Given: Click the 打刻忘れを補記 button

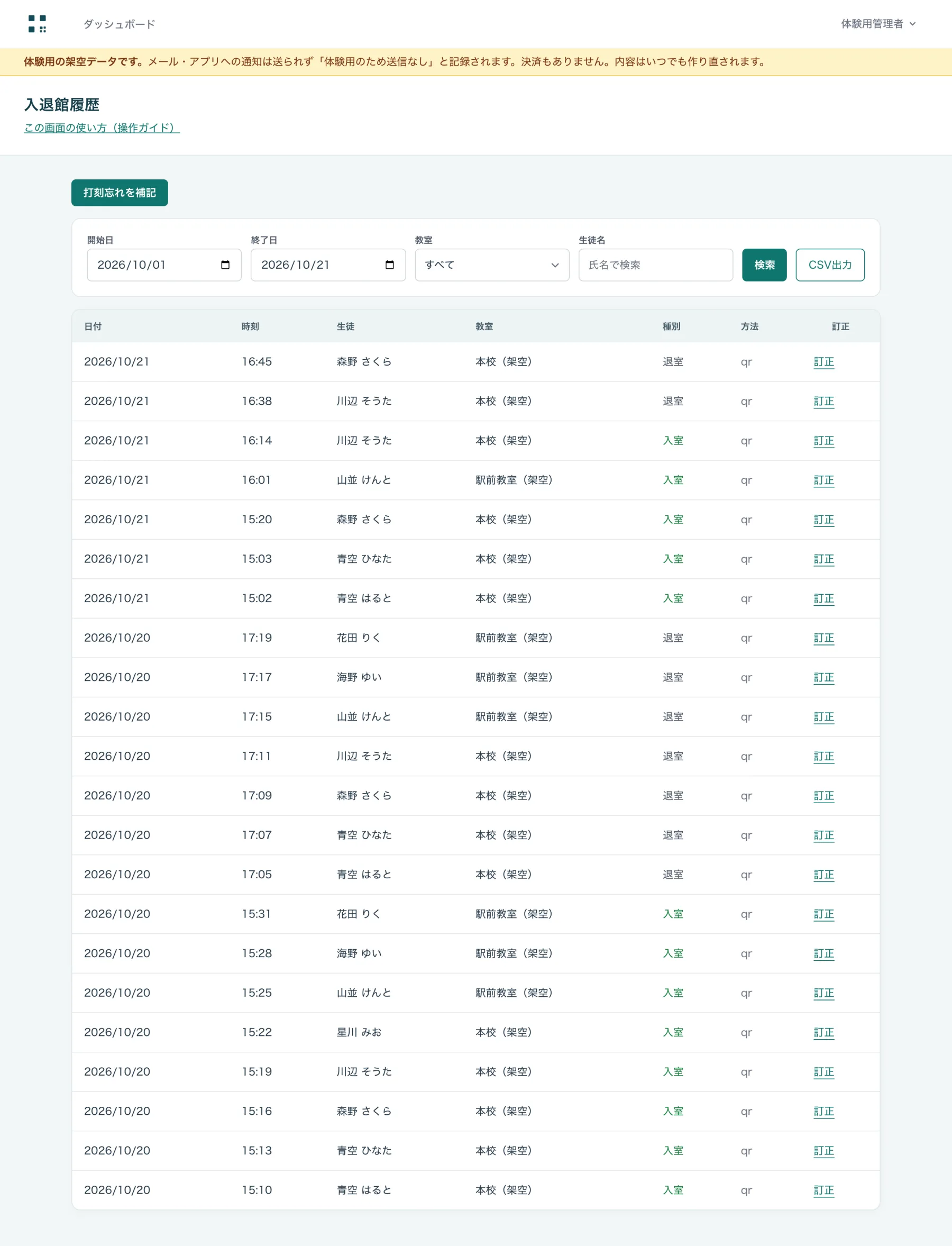Looking at the screenshot, I should coord(120,193).
